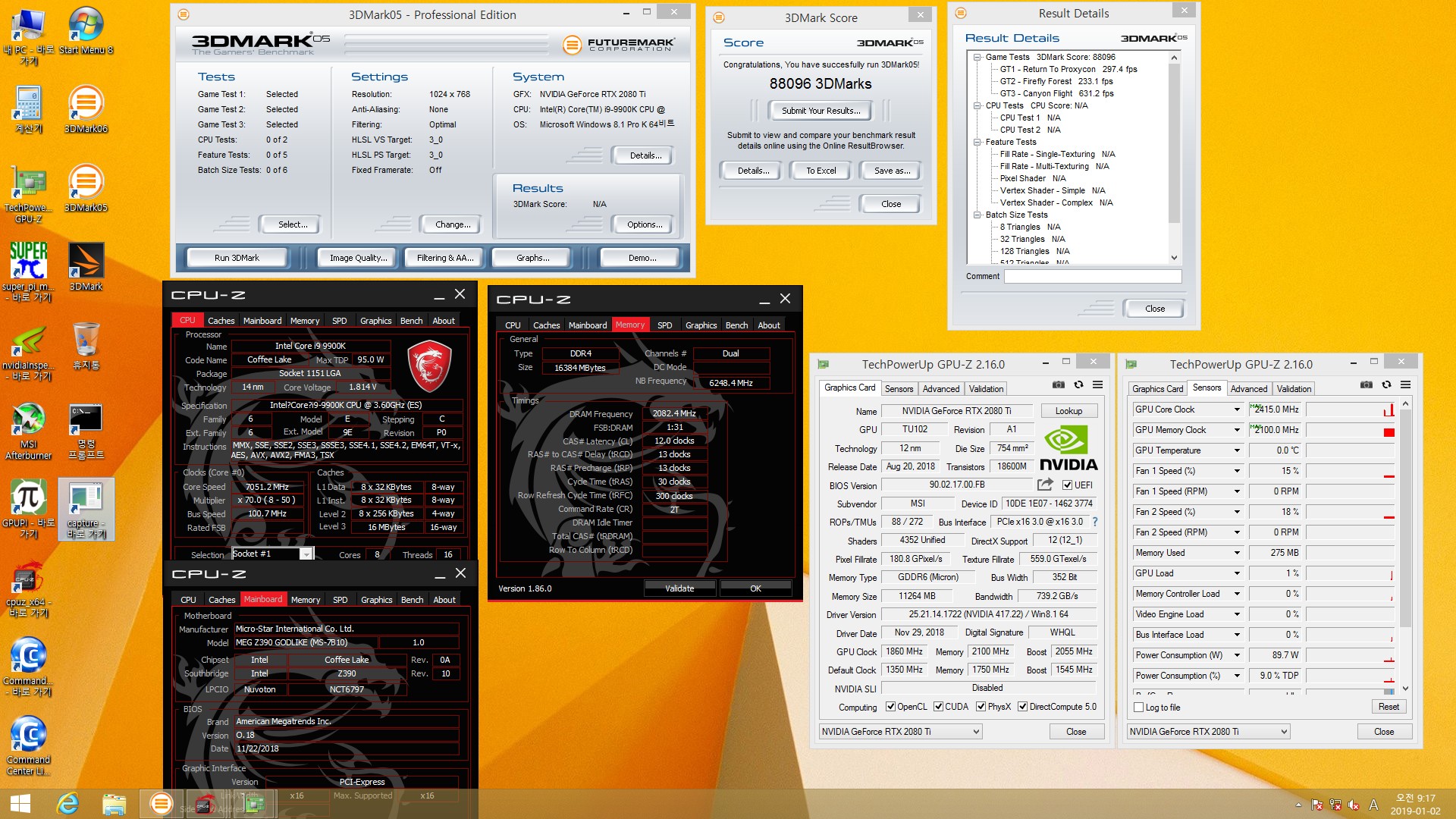This screenshot has width=1456, height=819.
Task: Toggle the PhysX checkbox in GPU-Z
Action: pos(981,707)
